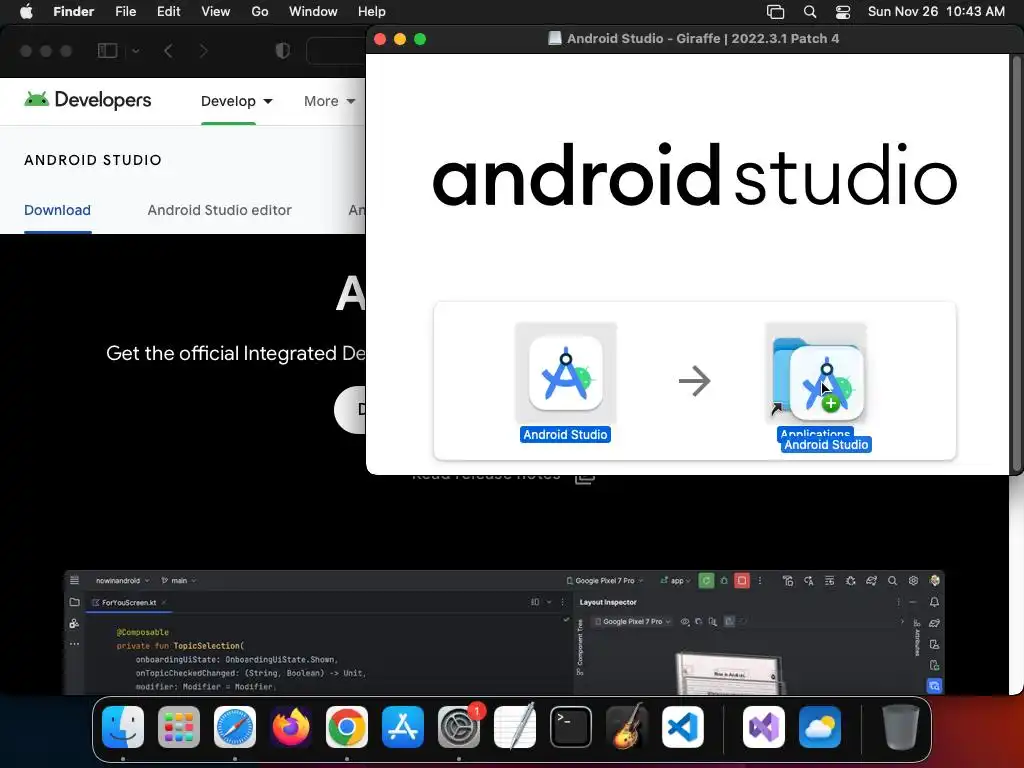1024x768 pixels.
Task: Click the Safari privacy shield icon
Action: coord(283,50)
